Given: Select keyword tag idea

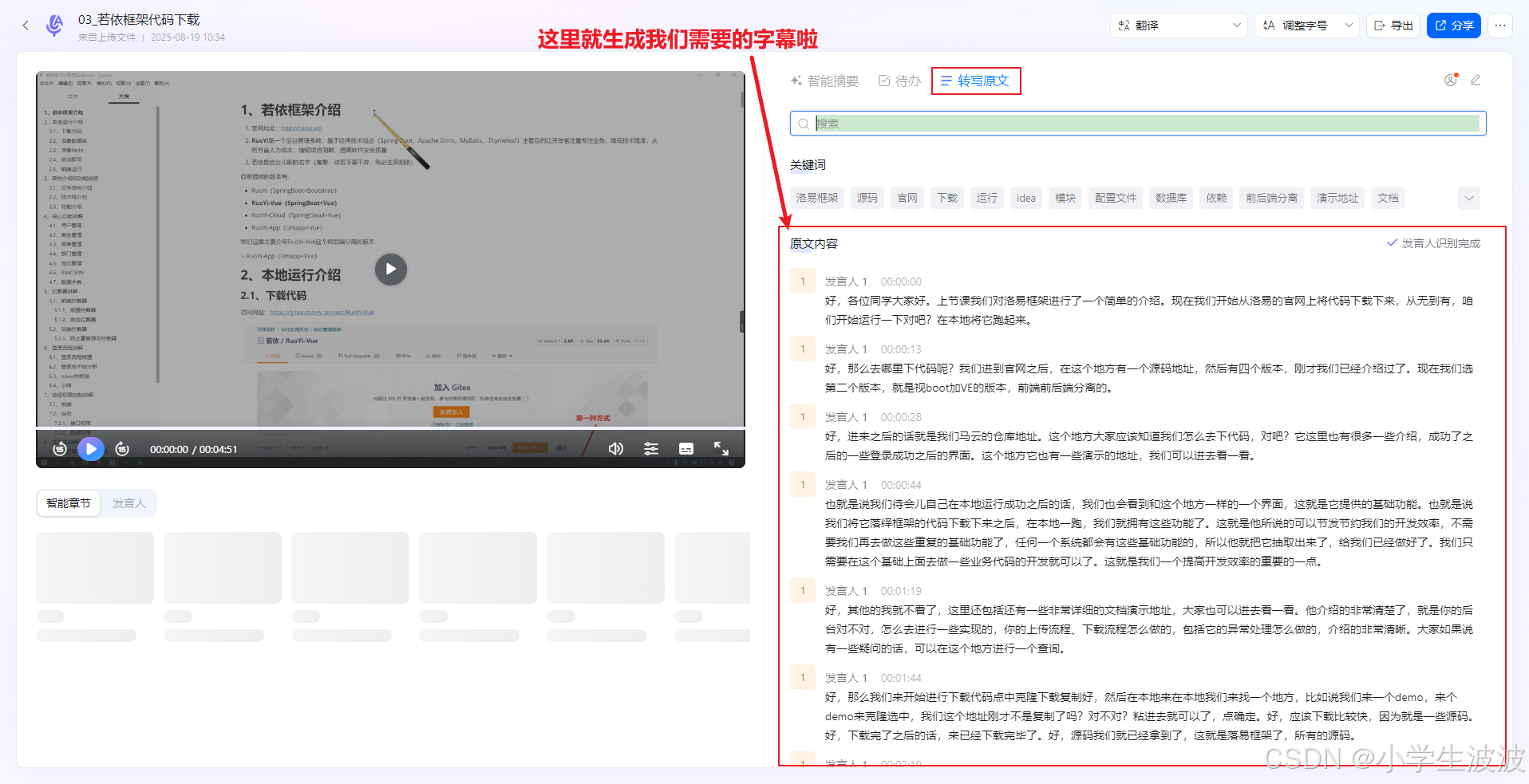Looking at the screenshot, I should pyautogui.click(x=1026, y=198).
